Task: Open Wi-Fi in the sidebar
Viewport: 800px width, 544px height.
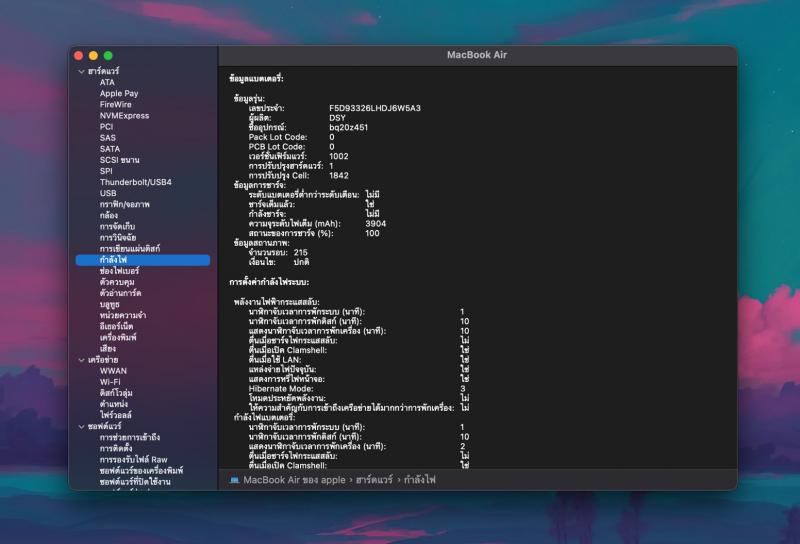Action: (110, 382)
